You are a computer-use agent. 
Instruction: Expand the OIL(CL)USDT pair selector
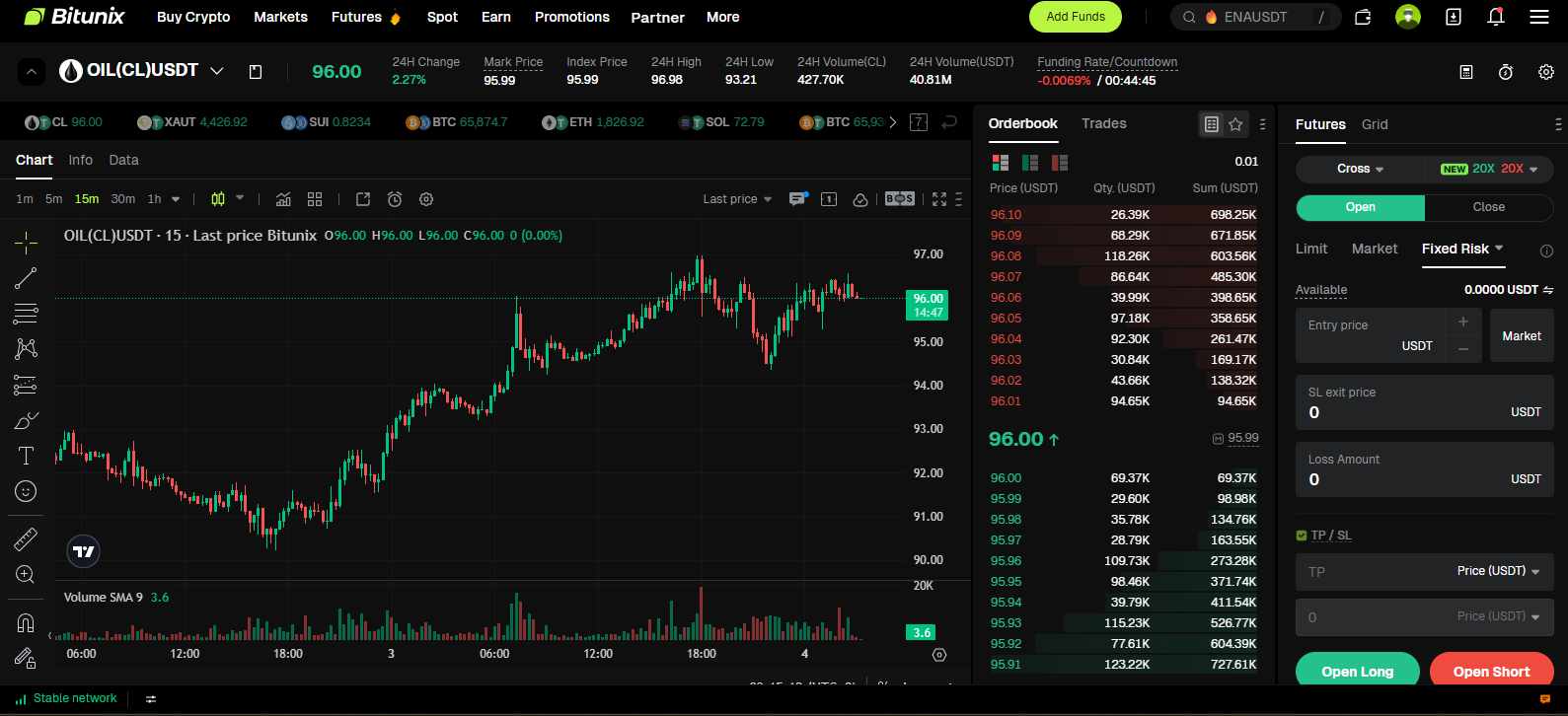click(217, 71)
